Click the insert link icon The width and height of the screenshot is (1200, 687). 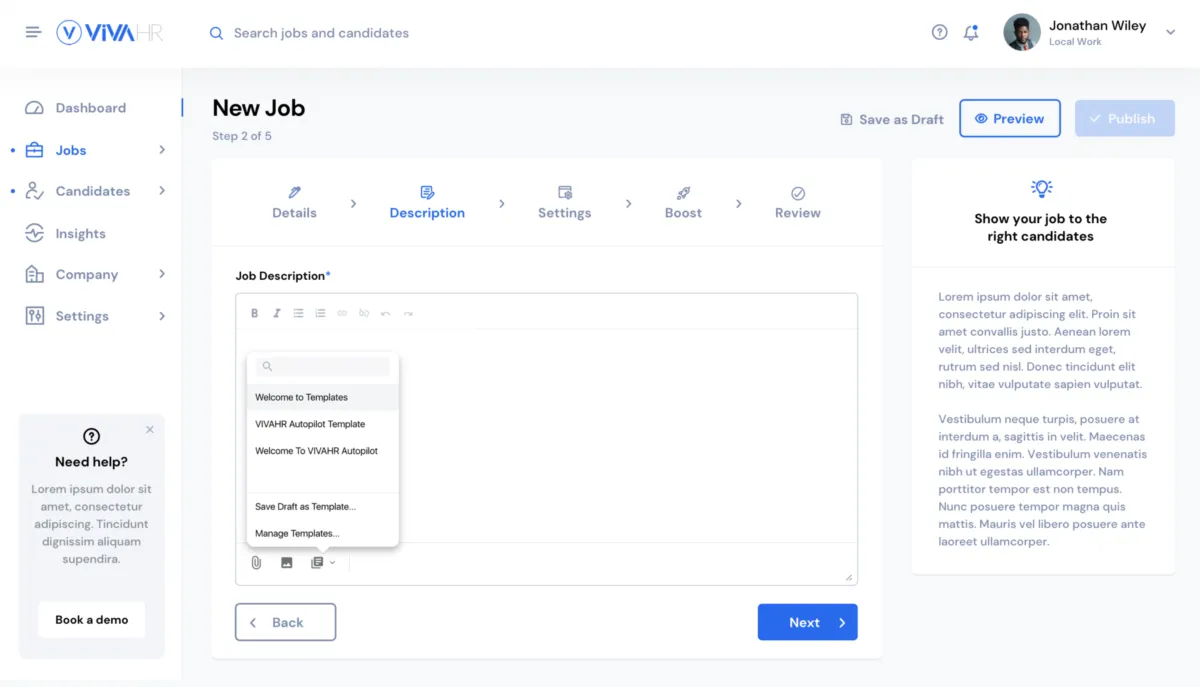click(x=342, y=313)
